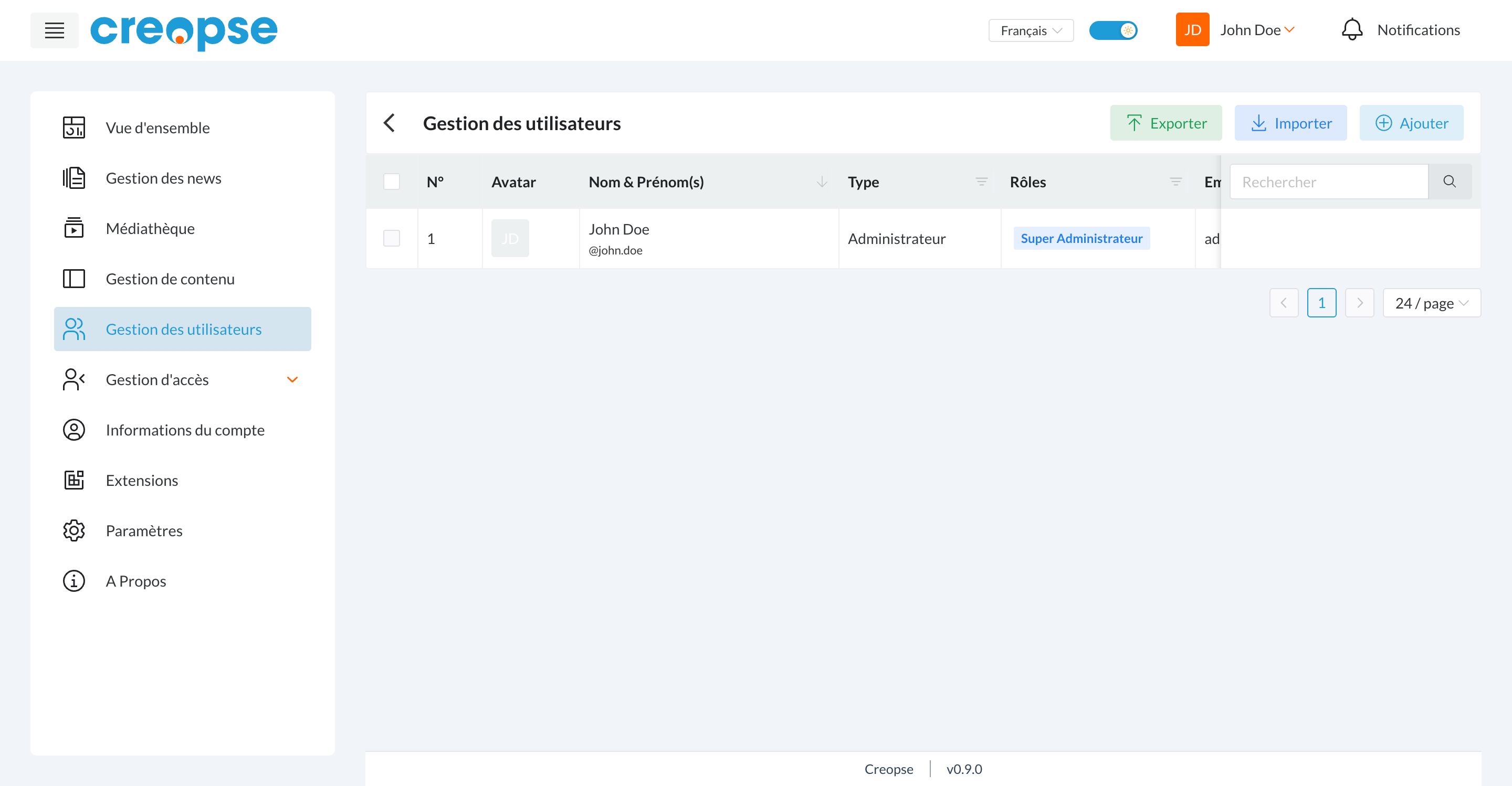
Task: Click the orange JD avatar badge
Action: click(1192, 29)
